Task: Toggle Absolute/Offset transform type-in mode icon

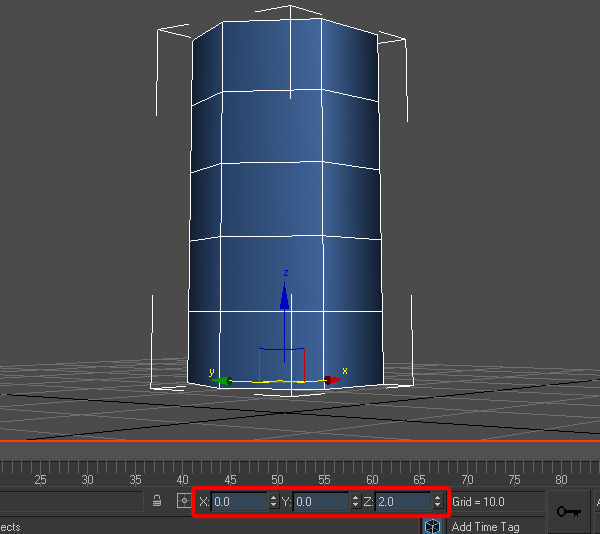Action: [184, 501]
